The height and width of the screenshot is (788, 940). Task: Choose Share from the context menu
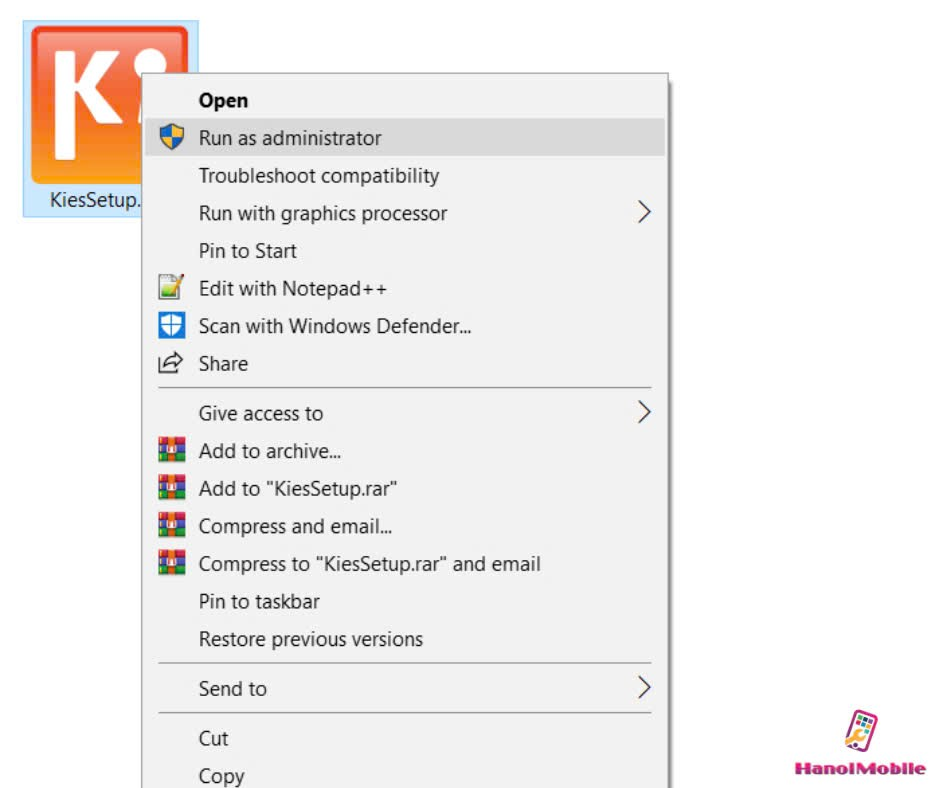(x=405, y=363)
